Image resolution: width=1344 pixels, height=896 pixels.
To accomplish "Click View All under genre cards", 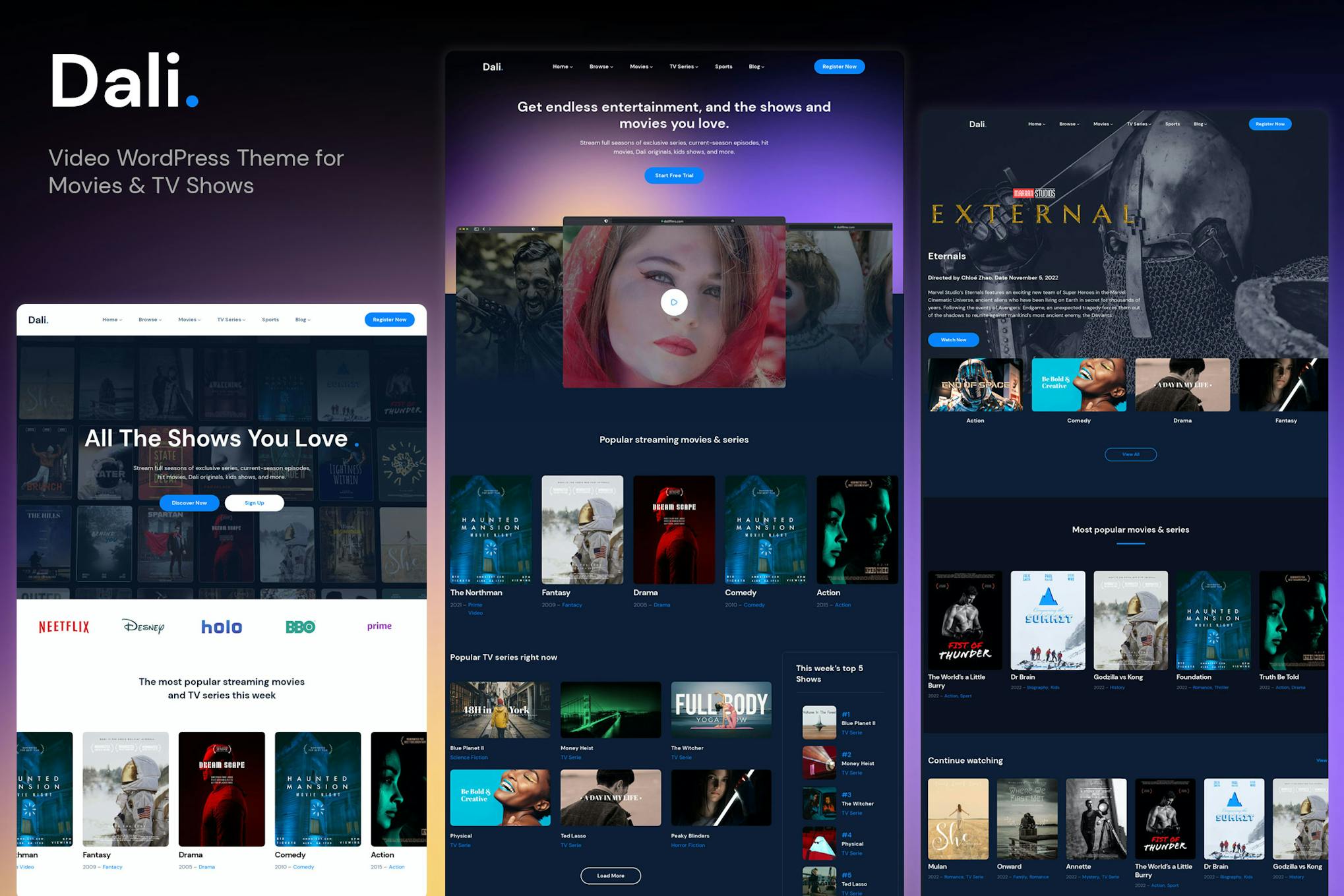I will point(1130,454).
